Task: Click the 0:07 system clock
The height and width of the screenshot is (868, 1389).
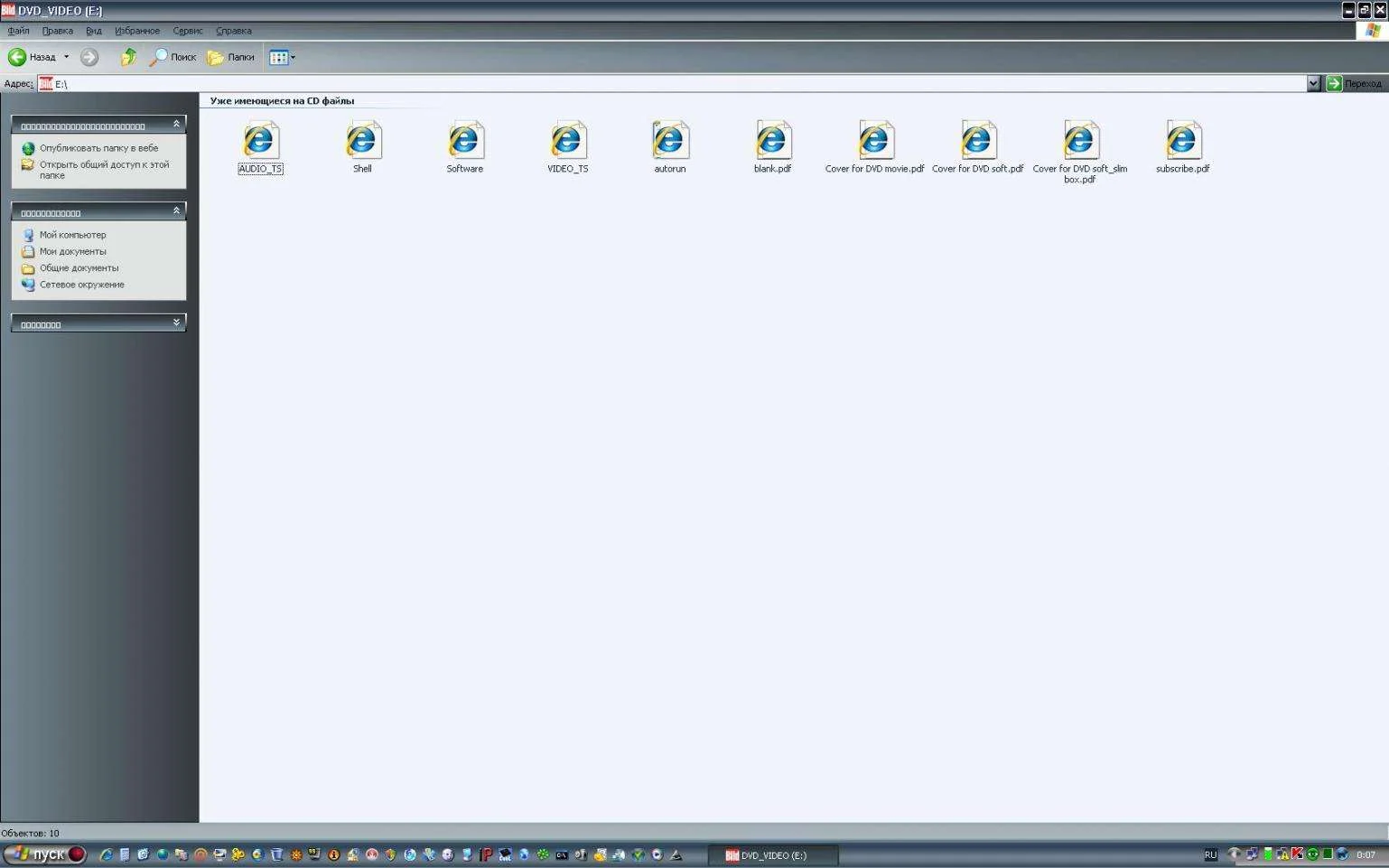Action: 1366,855
